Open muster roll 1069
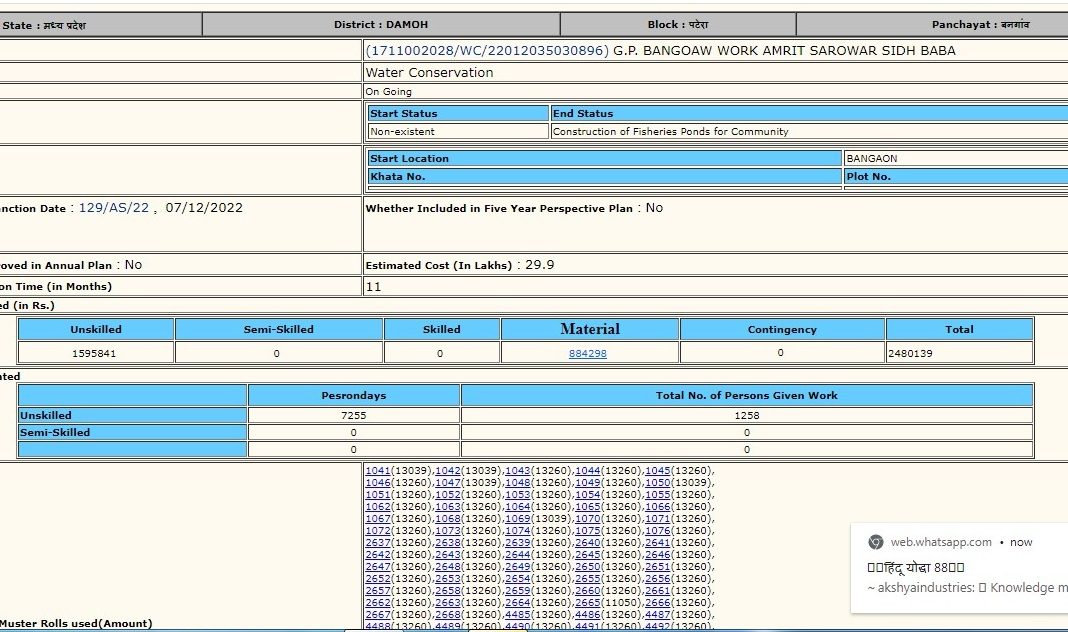The width and height of the screenshot is (1068, 632). pos(518,519)
